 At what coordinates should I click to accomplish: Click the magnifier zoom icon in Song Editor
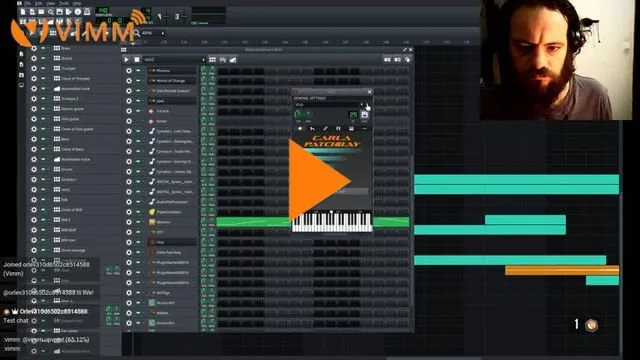137,33
